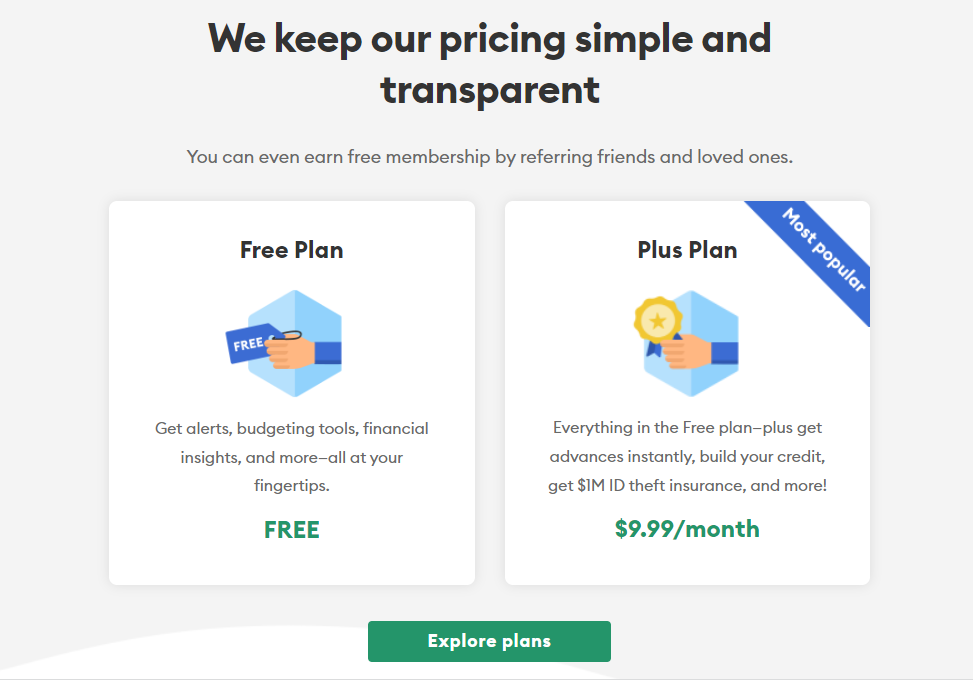973x681 pixels.
Task: Click the green FREE price text
Action: (291, 530)
